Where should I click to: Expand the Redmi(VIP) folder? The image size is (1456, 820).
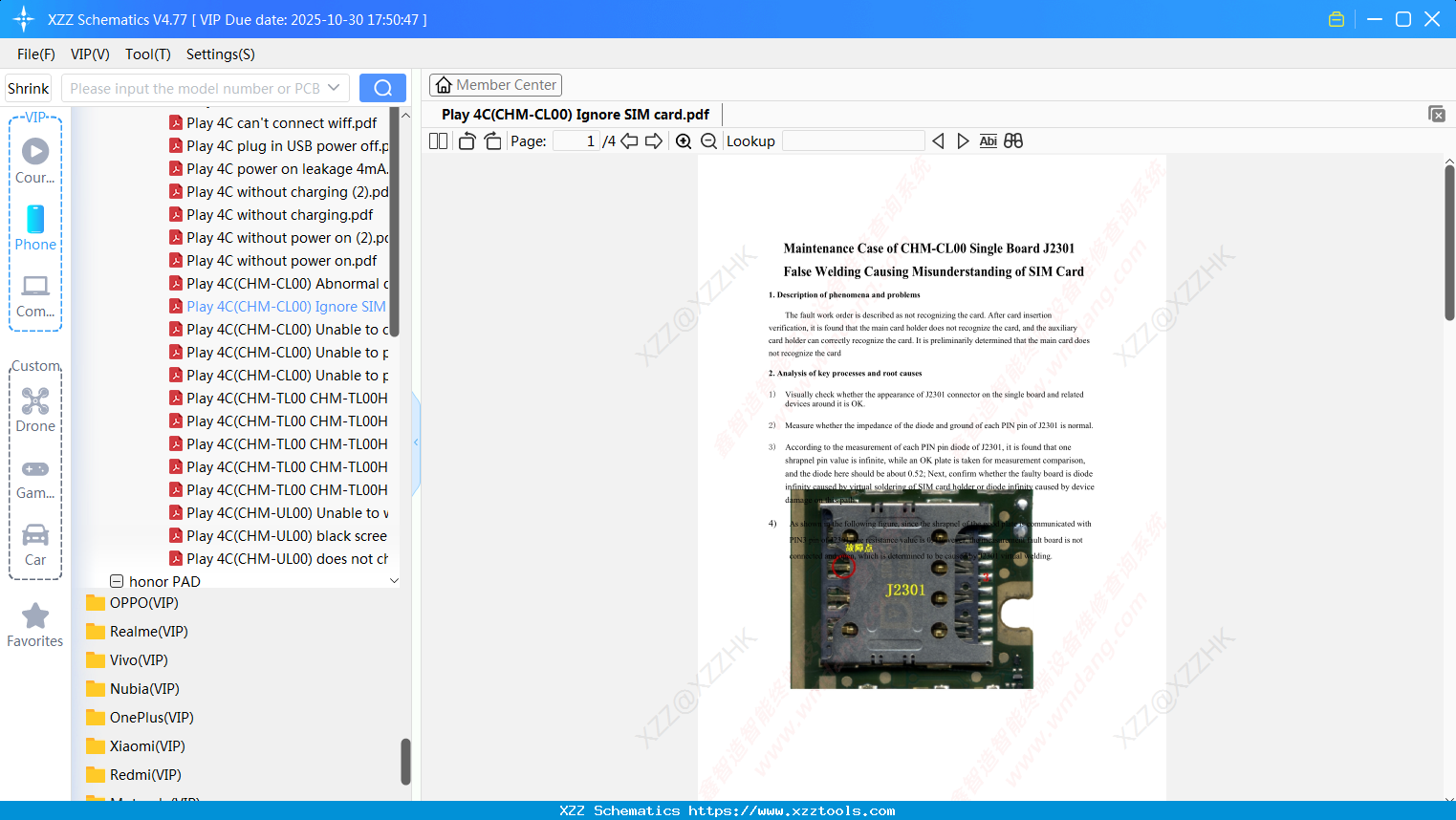point(133,775)
